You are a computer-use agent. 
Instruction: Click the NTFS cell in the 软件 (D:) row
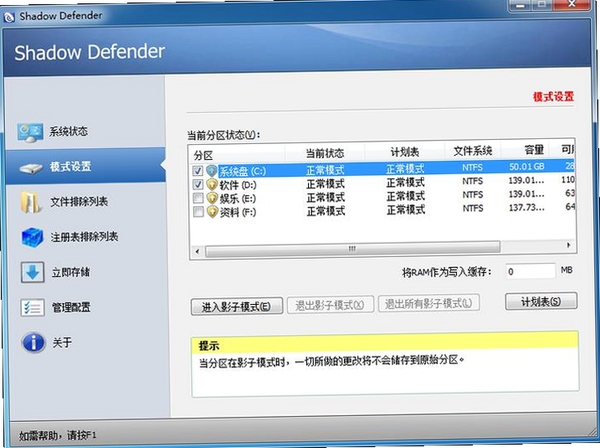(x=473, y=181)
